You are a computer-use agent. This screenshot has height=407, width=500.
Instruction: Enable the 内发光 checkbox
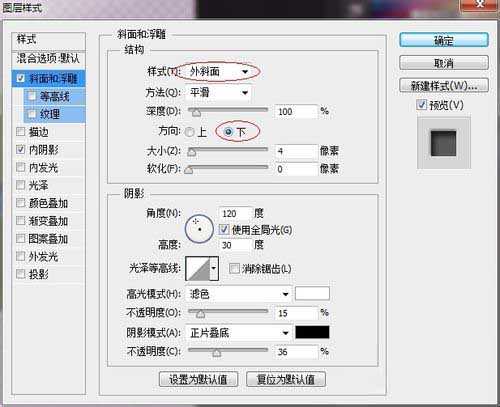(x=21, y=167)
